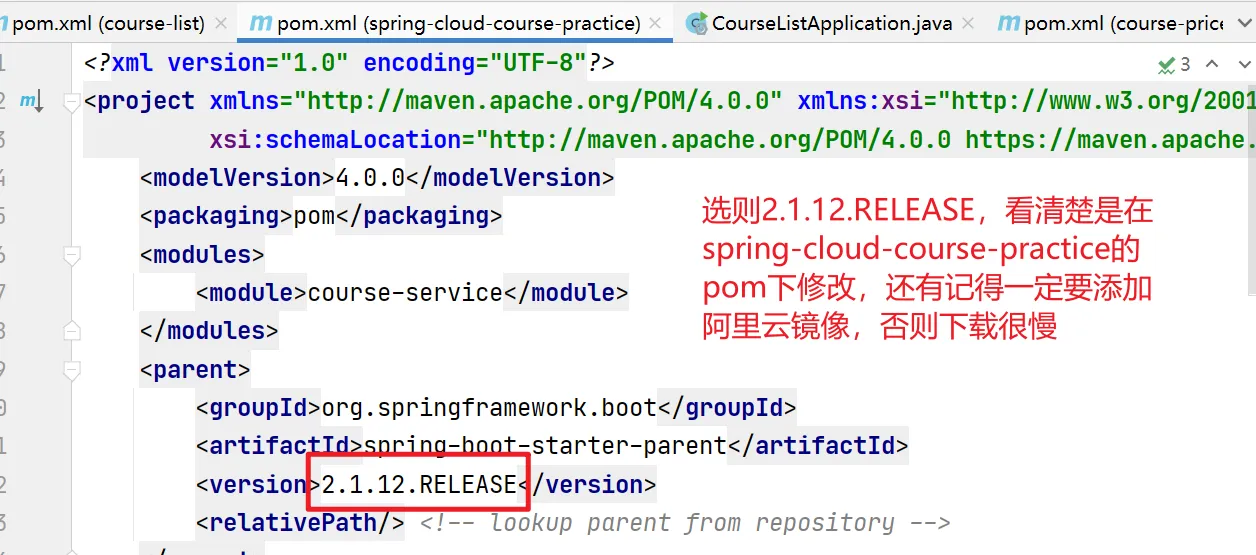
Task: Click the artifactId value spring-boot-starter-parent
Action: [x=545, y=446]
